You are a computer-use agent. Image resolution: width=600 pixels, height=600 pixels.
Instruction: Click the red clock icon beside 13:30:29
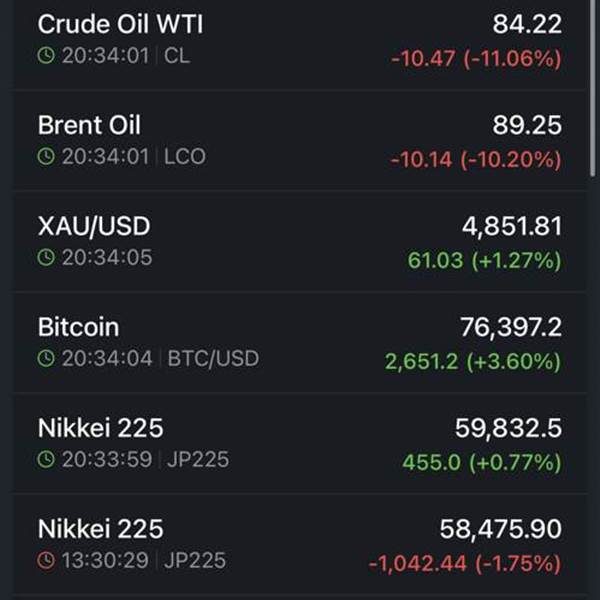pos(46,561)
